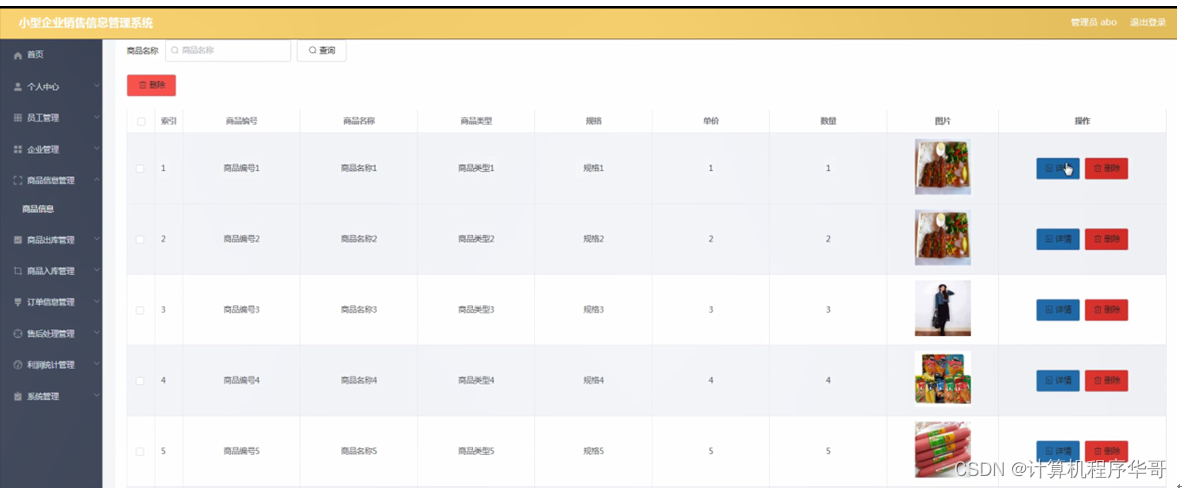Expand the 系统管理 chevron
The width and height of the screenshot is (1182, 488).
point(96,396)
